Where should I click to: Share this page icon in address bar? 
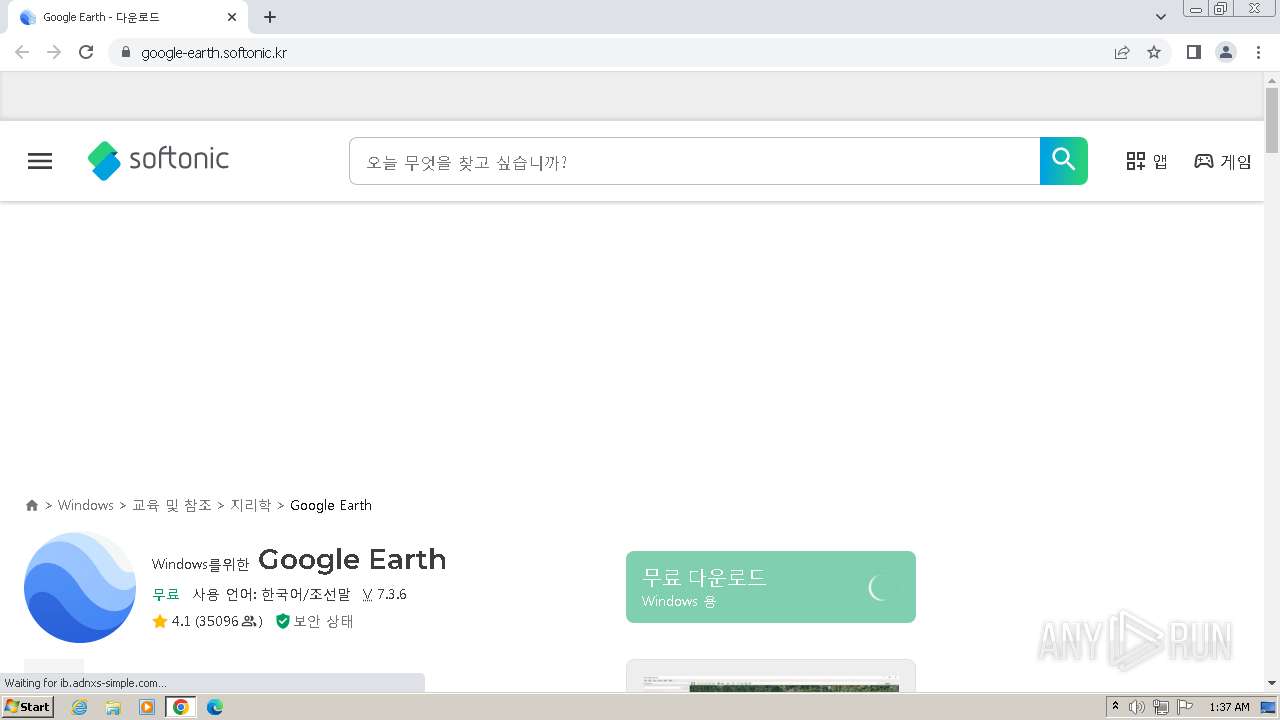(x=1122, y=52)
